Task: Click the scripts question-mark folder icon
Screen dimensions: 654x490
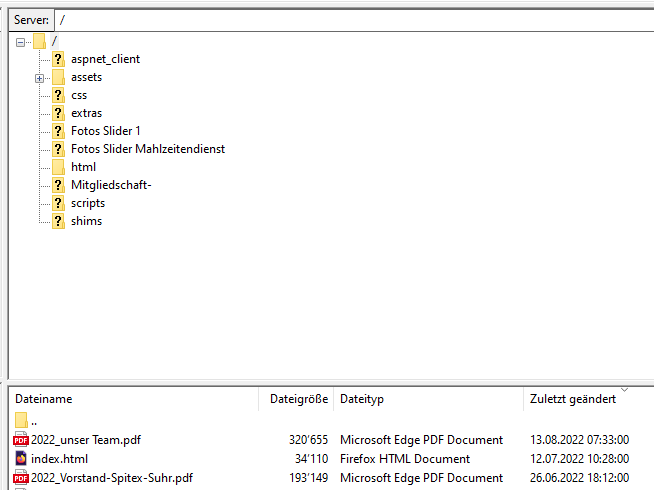Action: pos(58,203)
